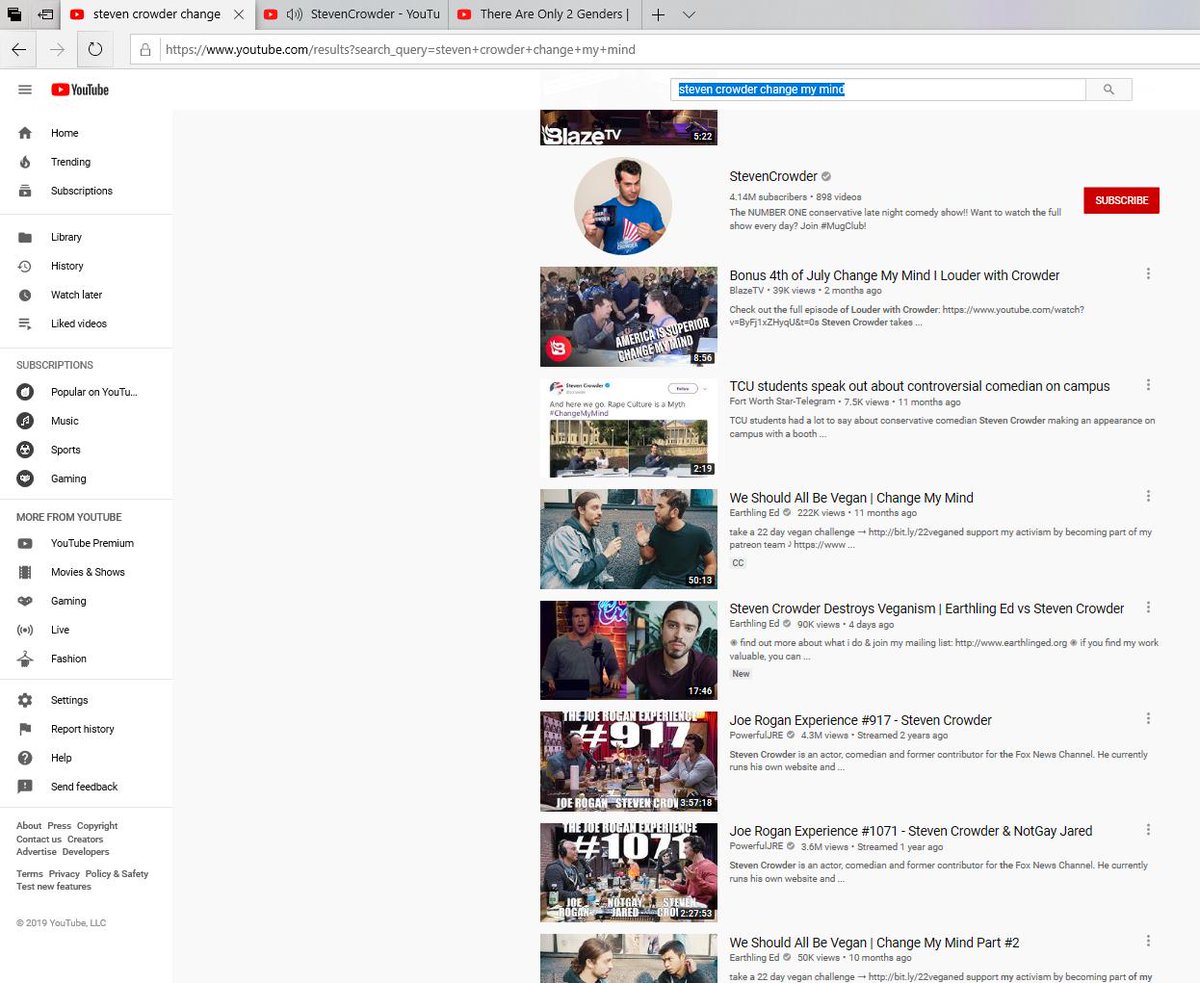Open the Policy & Safety footer link
The width and height of the screenshot is (1200, 983).
(x=117, y=874)
